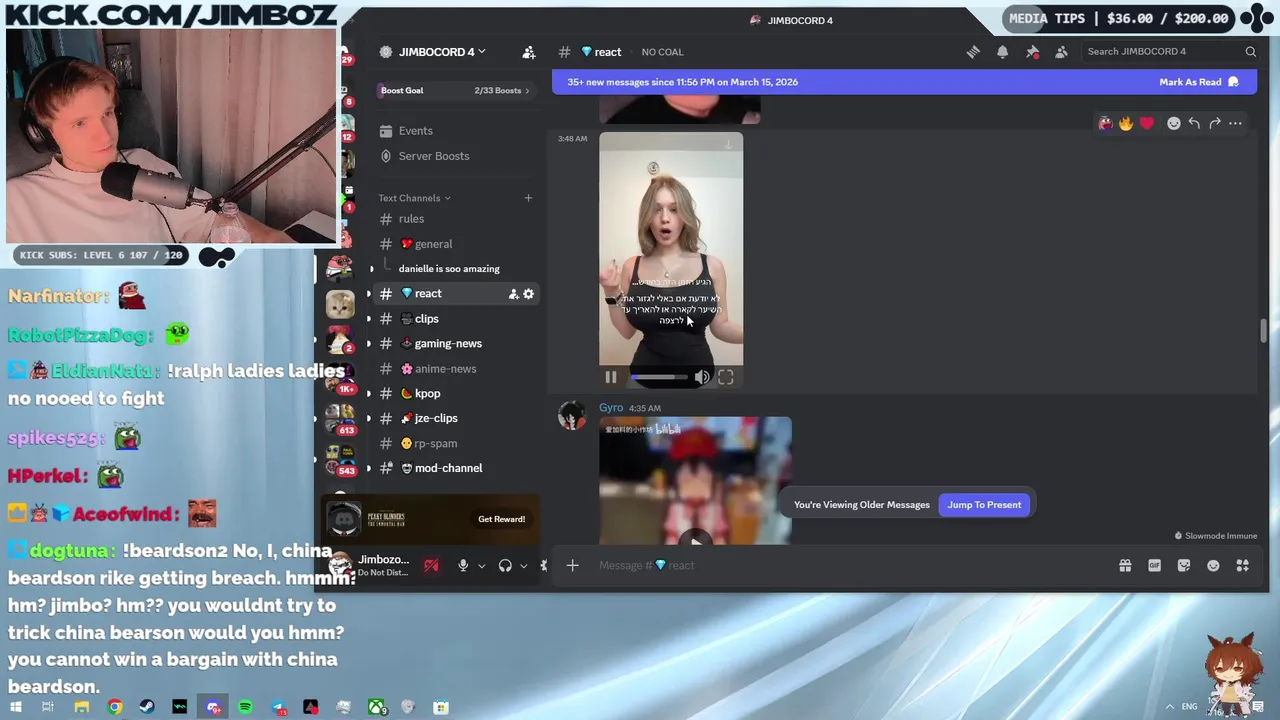This screenshot has width=1280, height=720.
Task: Collapse the Text Channels category
Action: pyautogui.click(x=414, y=198)
